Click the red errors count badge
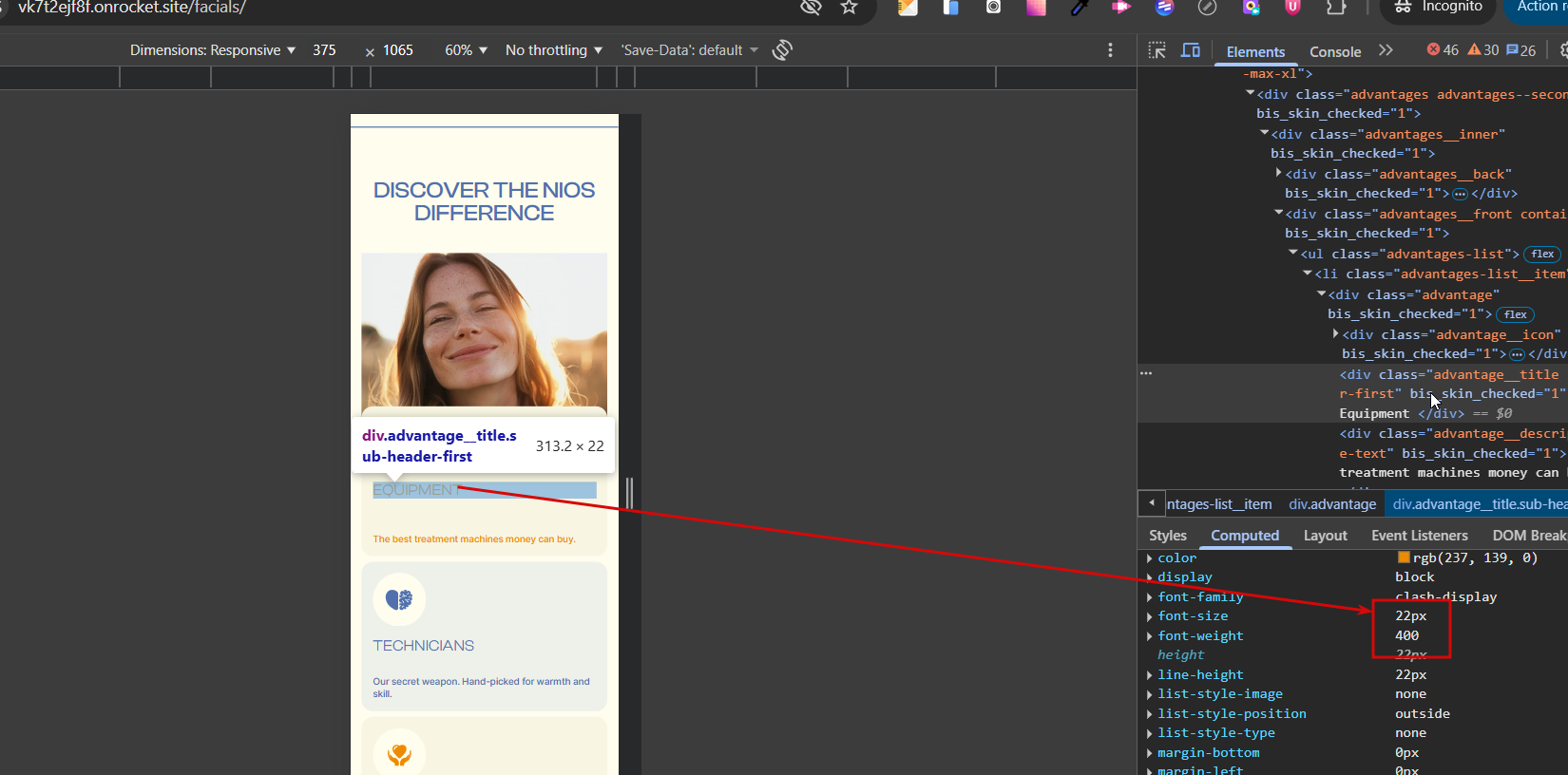 [x=1443, y=50]
